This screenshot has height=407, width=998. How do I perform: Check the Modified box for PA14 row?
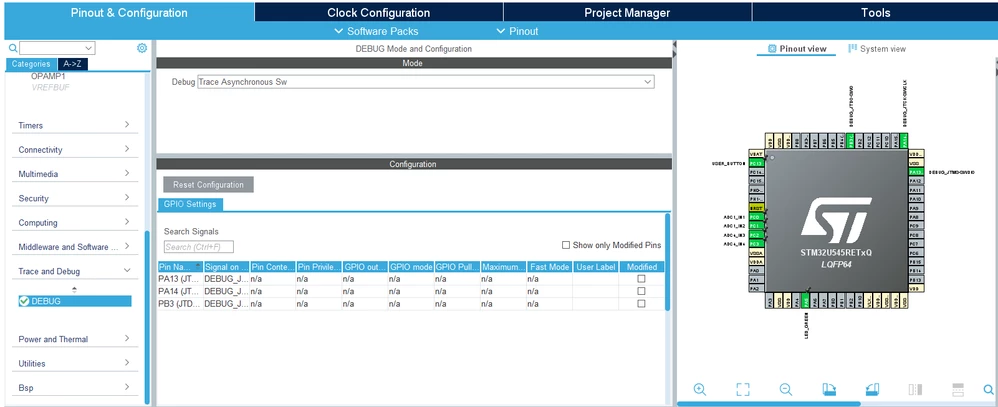(641, 291)
